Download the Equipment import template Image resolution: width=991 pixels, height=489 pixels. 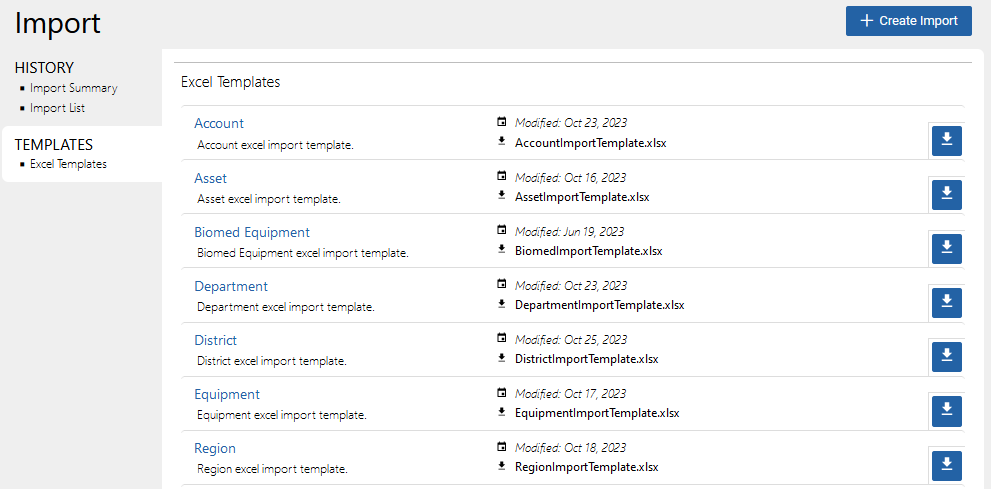[946, 411]
